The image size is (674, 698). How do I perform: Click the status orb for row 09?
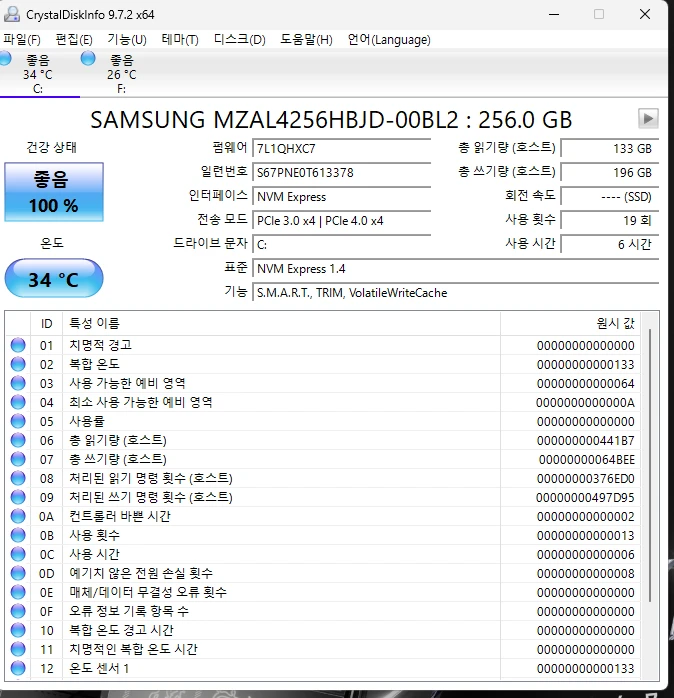pyautogui.click(x=18, y=497)
